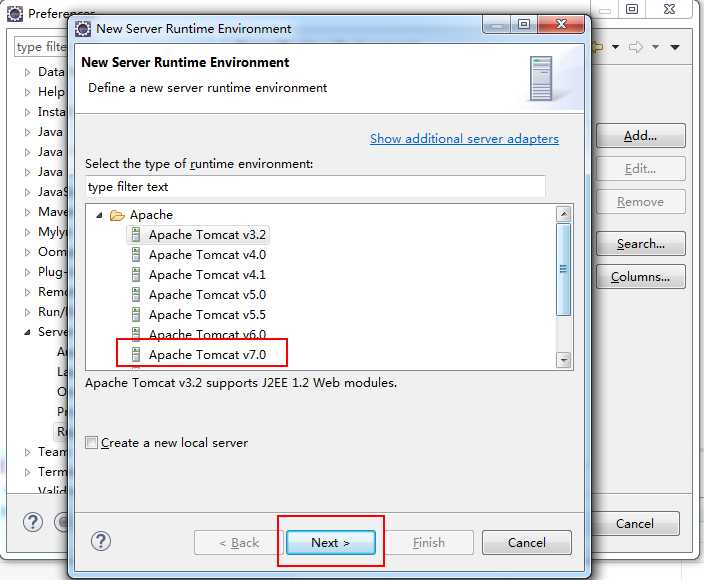Select Apache Tomcat v6.0
The height and width of the screenshot is (580, 704).
207,334
